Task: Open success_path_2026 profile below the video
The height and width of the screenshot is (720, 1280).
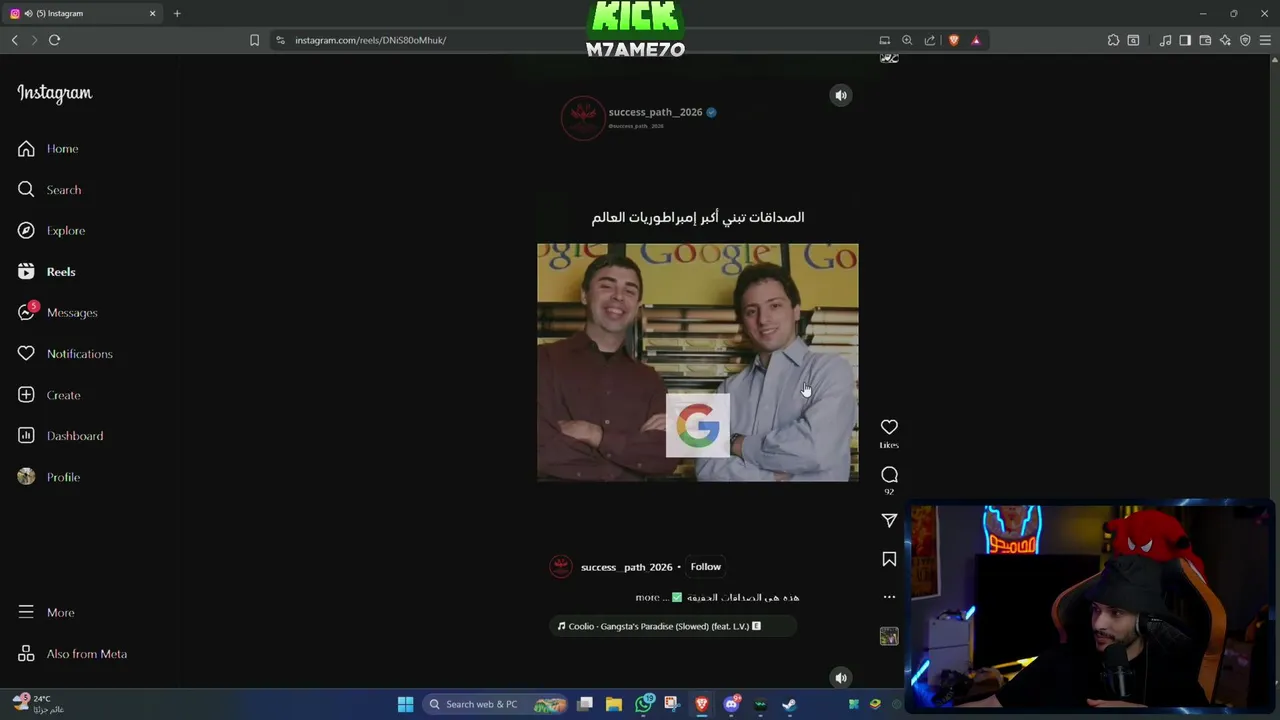Action: pyautogui.click(x=626, y=567)
